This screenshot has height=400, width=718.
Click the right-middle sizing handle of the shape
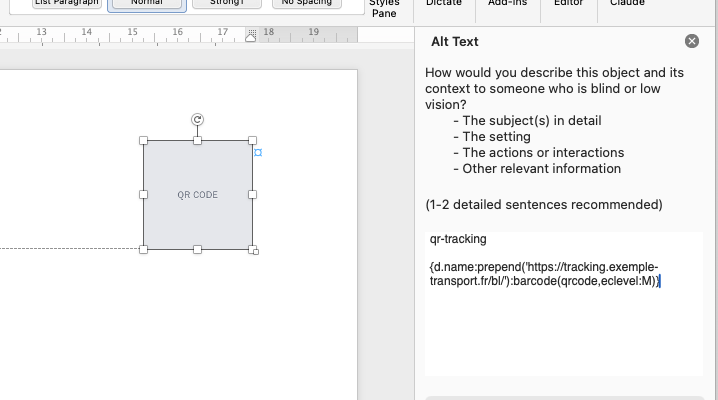tap(252, 195)
